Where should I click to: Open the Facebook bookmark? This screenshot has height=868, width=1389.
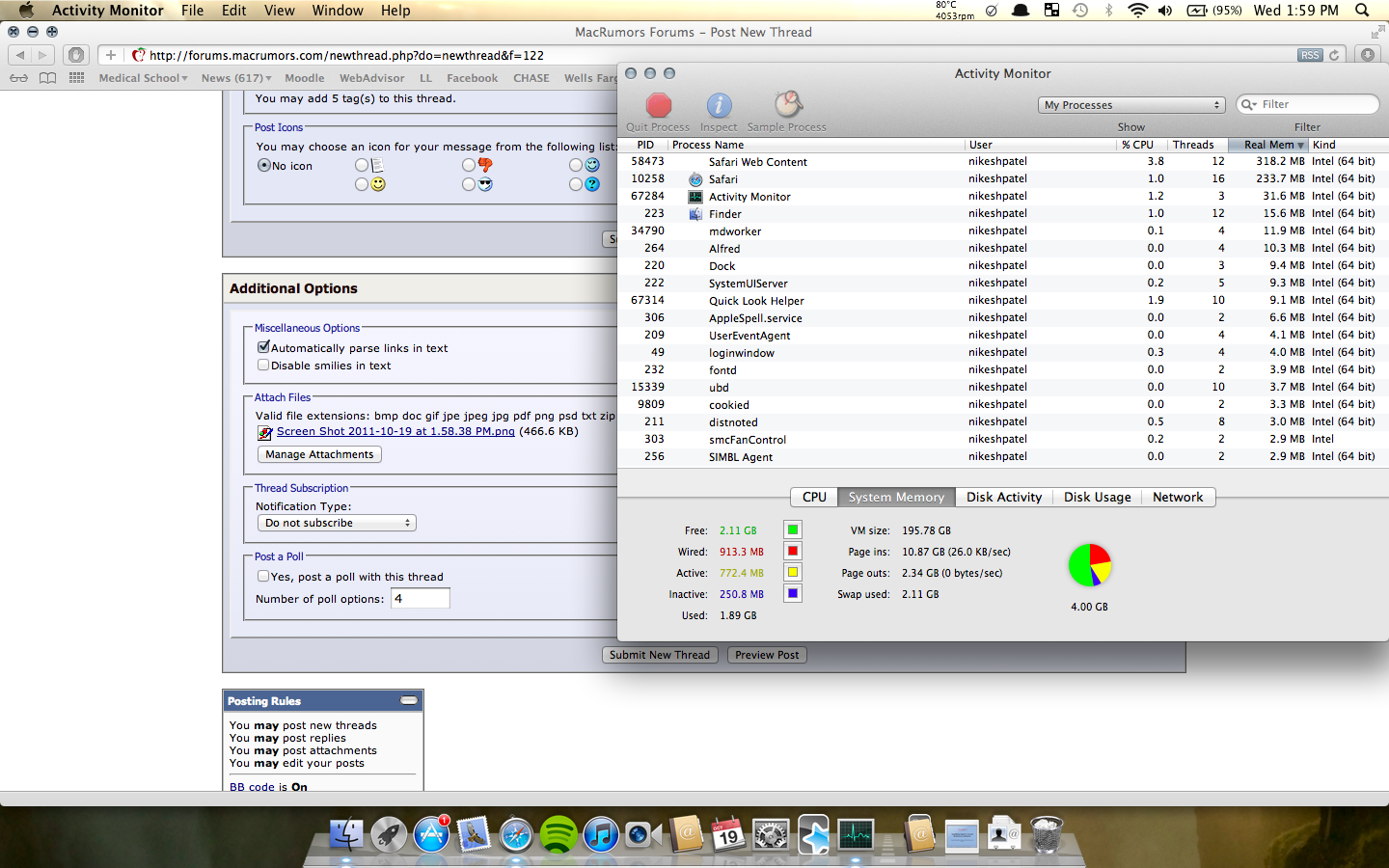coord(472,78)
